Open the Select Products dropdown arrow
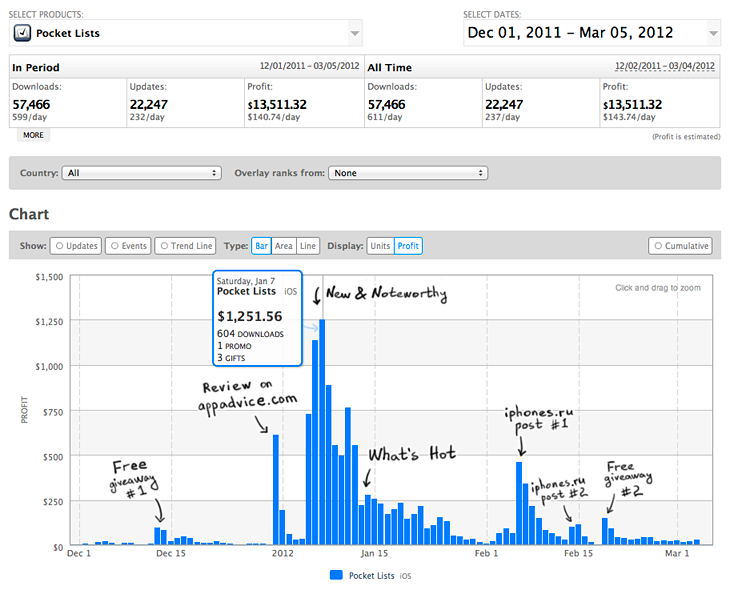The image size is (730, 590). tap(355, 34)
